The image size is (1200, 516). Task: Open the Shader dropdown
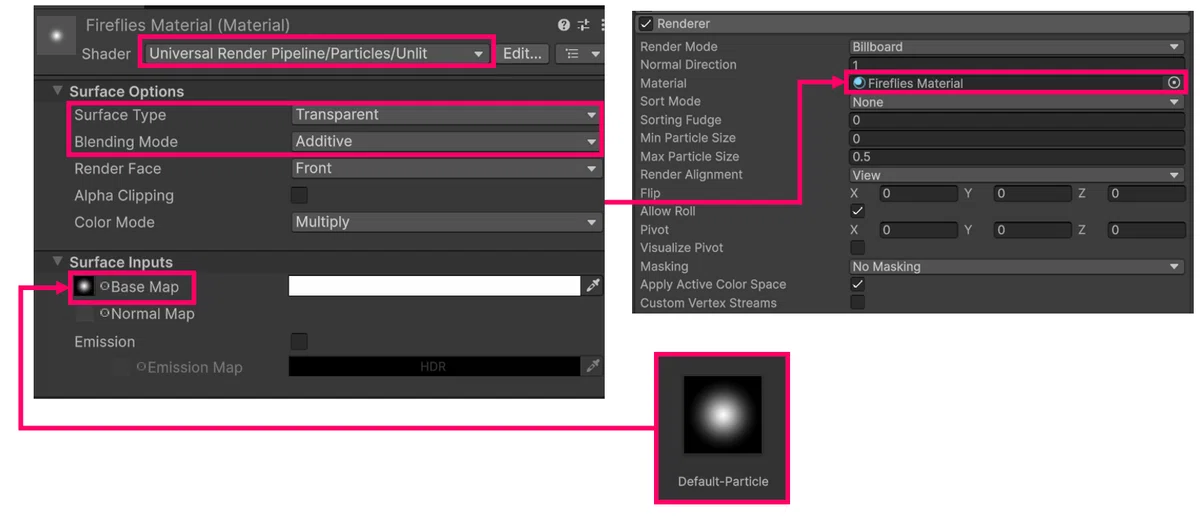(x=316, y=53)
